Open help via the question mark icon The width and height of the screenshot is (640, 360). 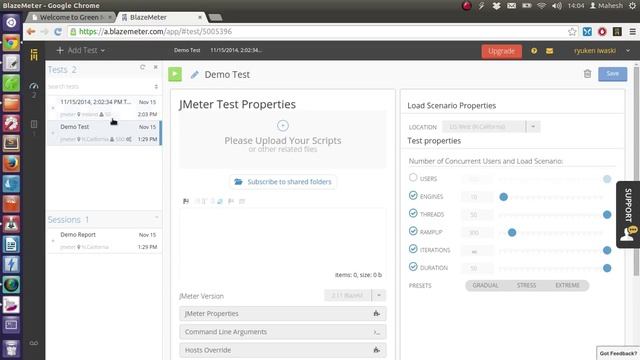(x=534, y=51)
